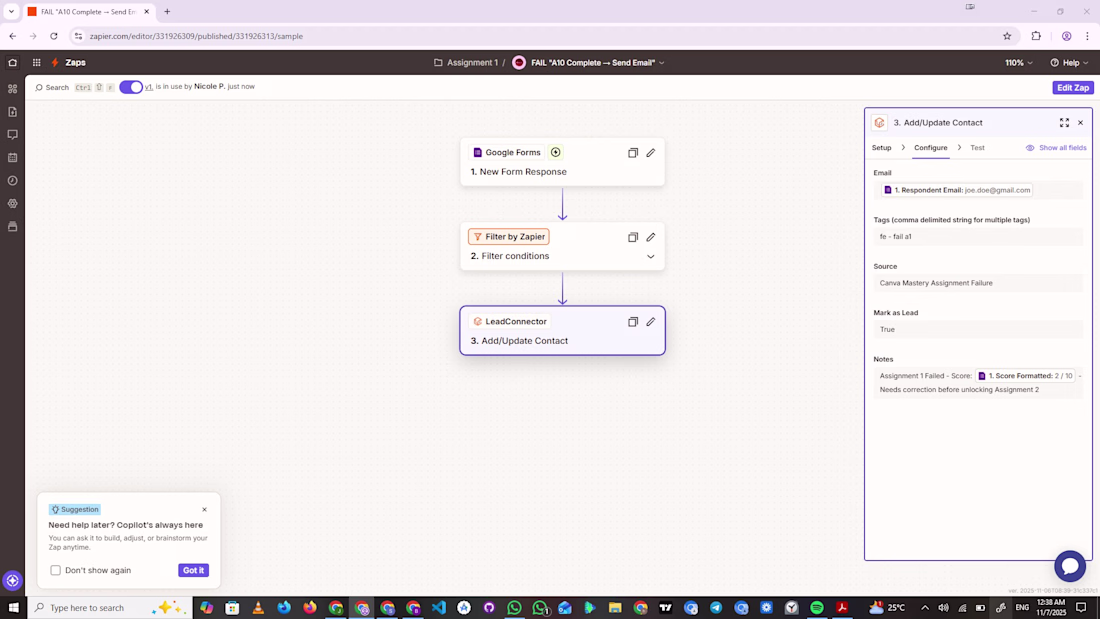The width and height of the screenshot is (1100, 619).
Task: Toggle the Zap on/off switch
Action: point(130,87)
